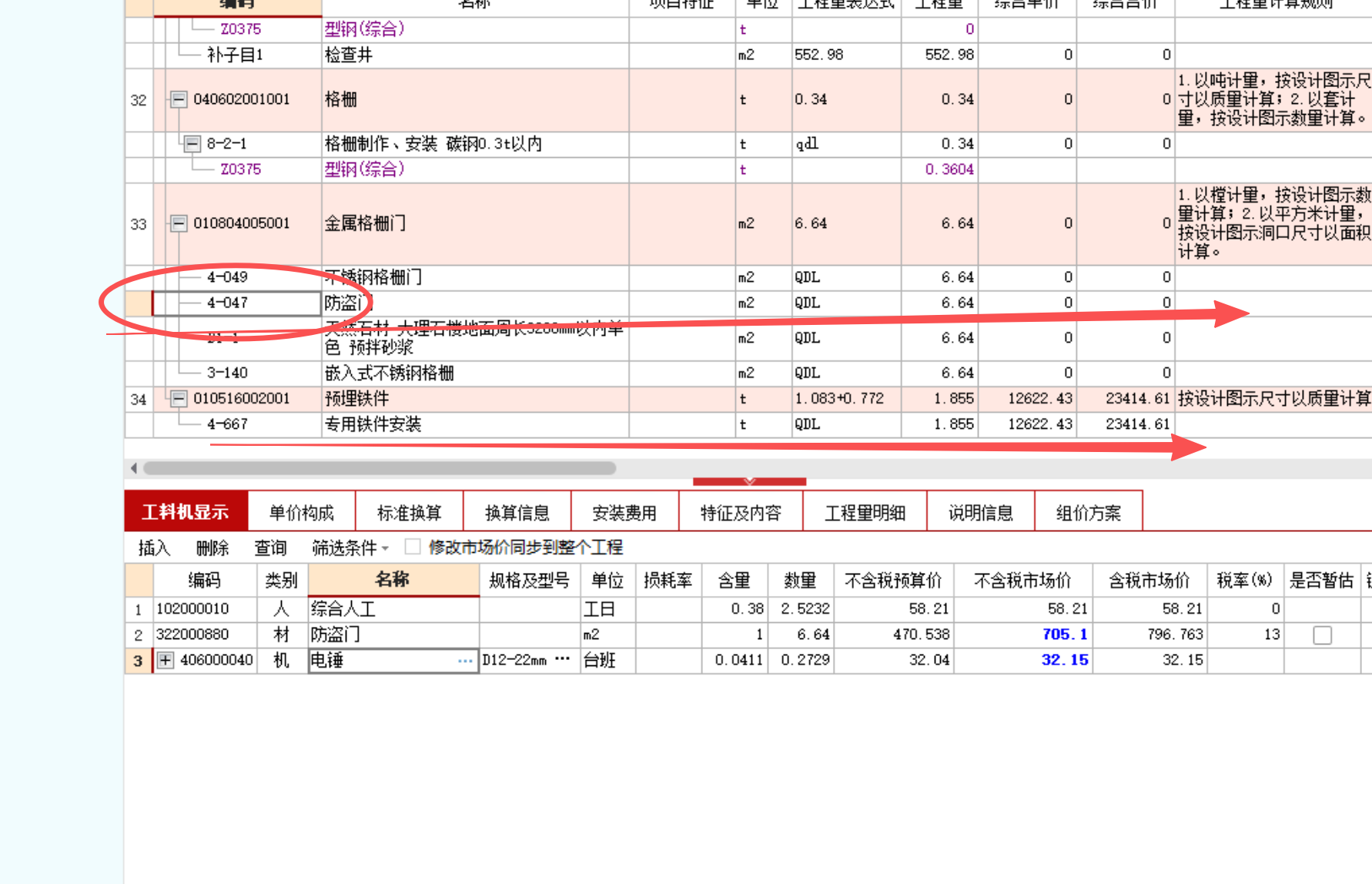Open the 筛选条件 filter dropdown
Screen dimensions: 1372x884
coord(387,548)
